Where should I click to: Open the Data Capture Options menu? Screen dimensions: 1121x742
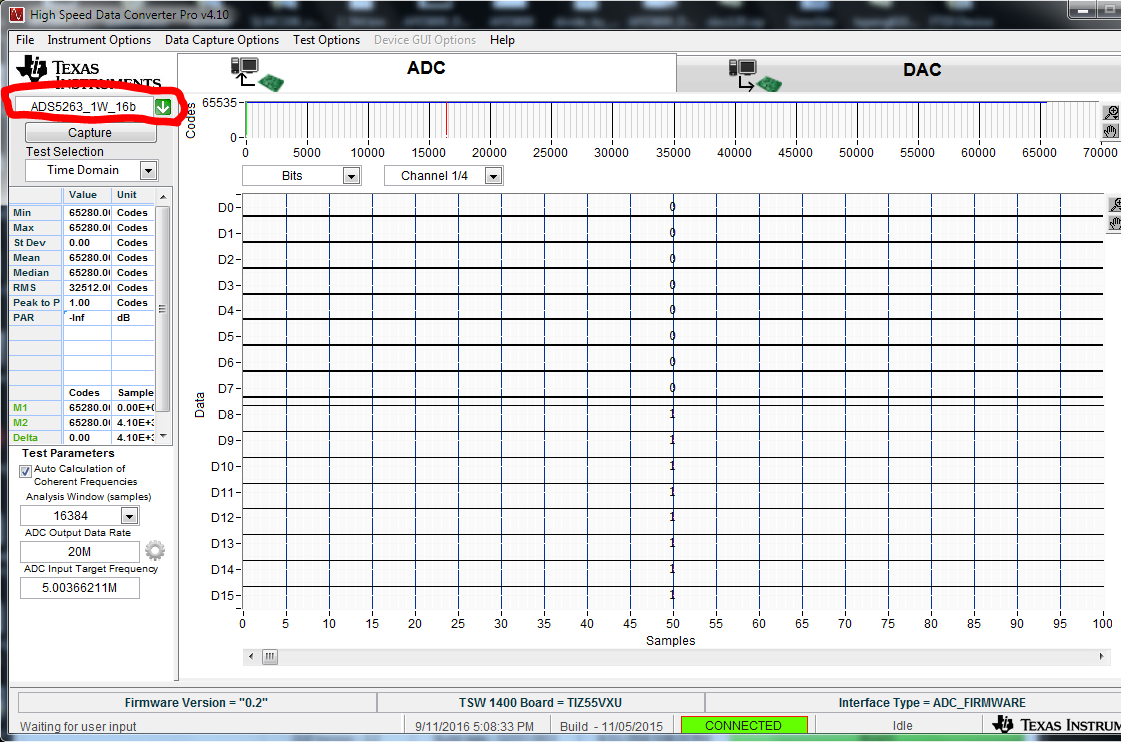[x=222, y=40]
